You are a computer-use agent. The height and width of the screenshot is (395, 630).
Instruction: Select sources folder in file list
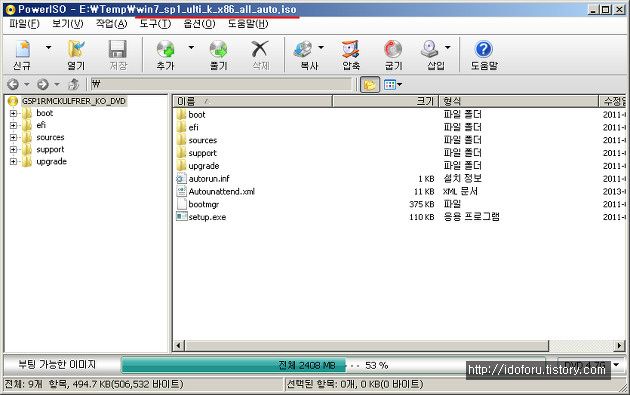click(202, 140)
